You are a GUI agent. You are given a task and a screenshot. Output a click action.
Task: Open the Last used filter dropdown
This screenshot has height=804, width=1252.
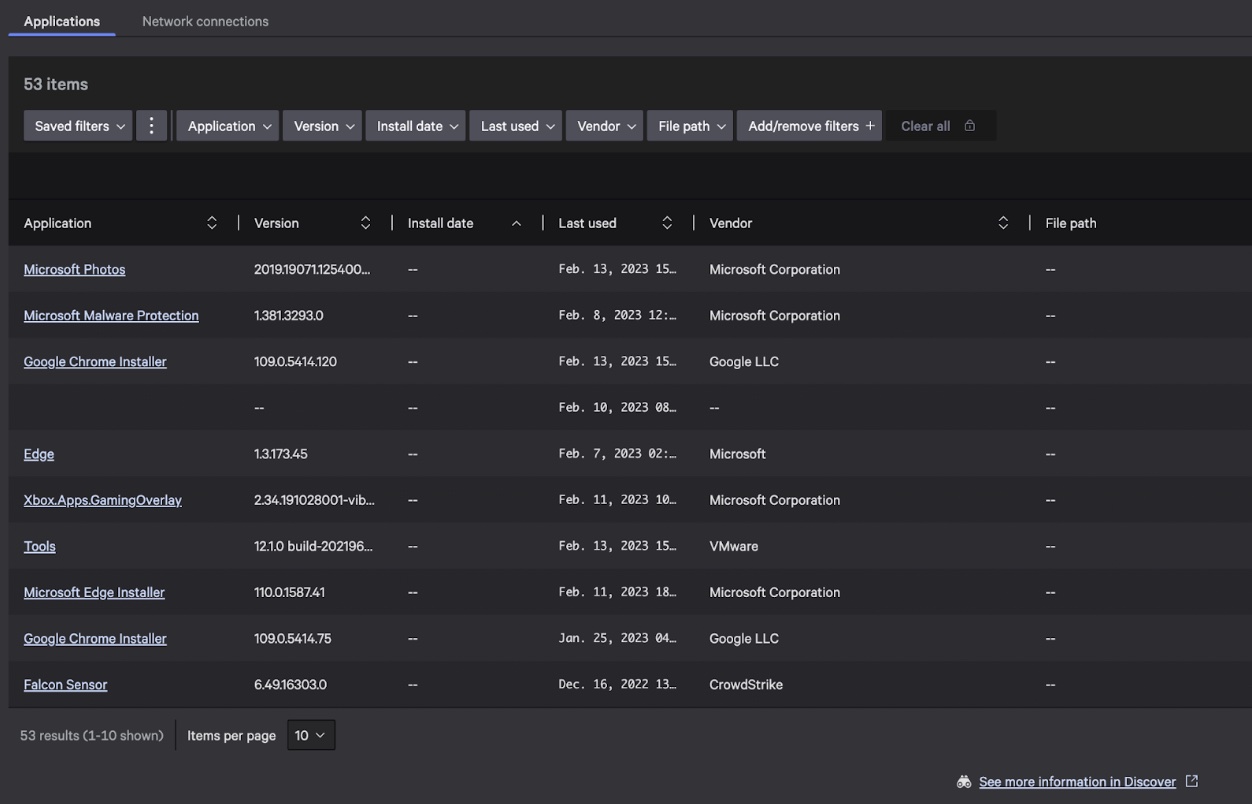(516, 126)
